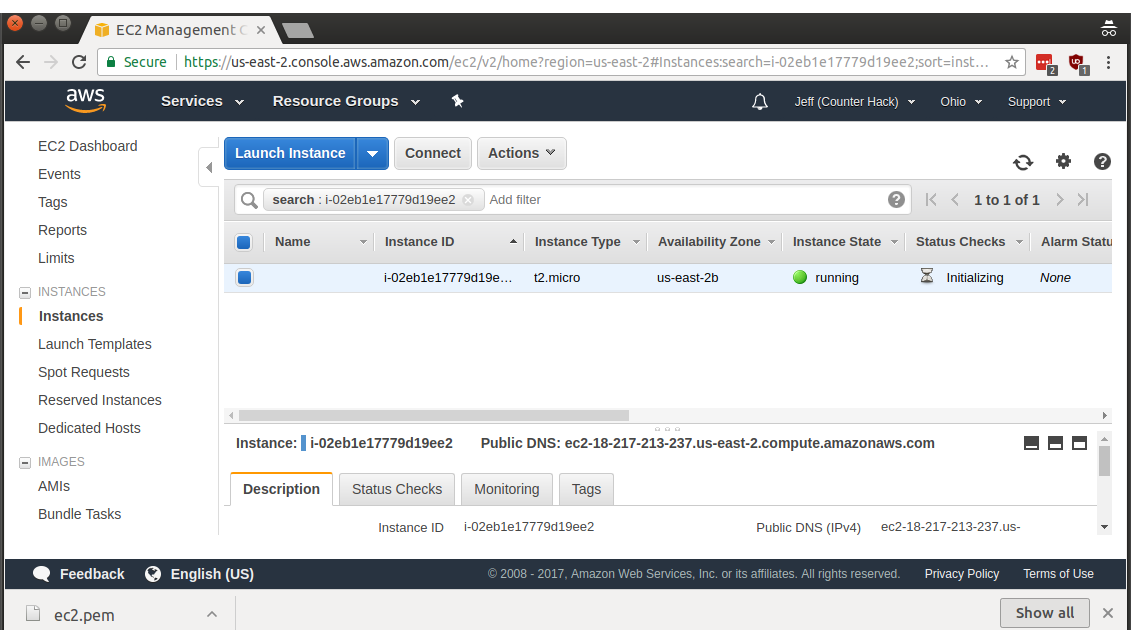Open AMIs in the sidebar
Viewport: 1131px width, 643px height.
[54, 486]
